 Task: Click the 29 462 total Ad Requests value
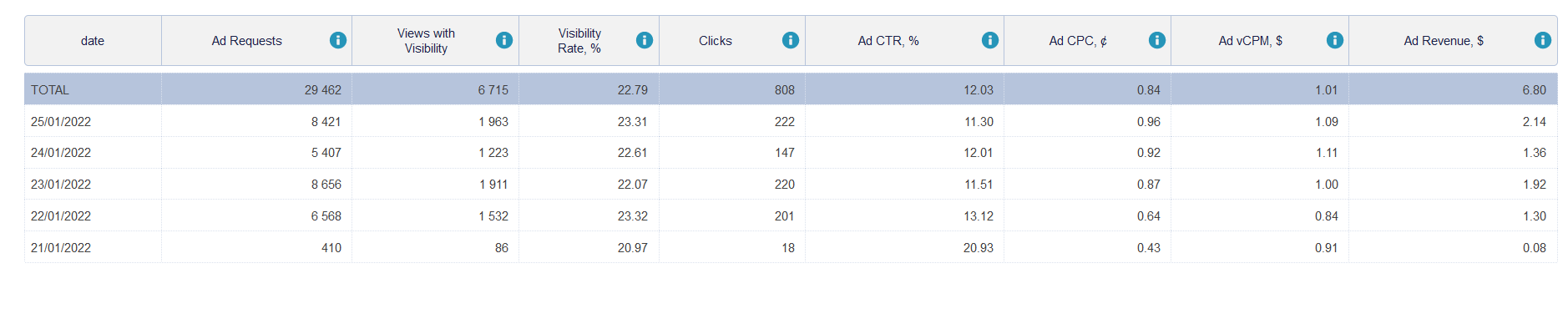click(323, 89)
